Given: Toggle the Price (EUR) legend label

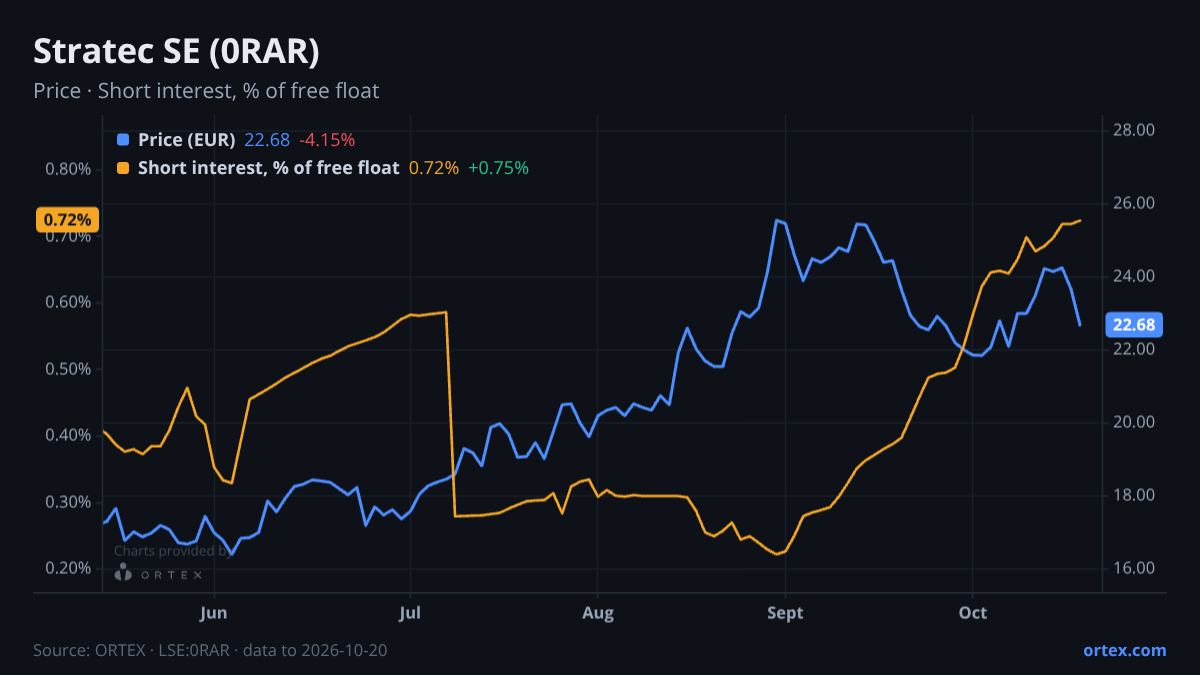Looking at the screenshot, I should tap(186, 140).
